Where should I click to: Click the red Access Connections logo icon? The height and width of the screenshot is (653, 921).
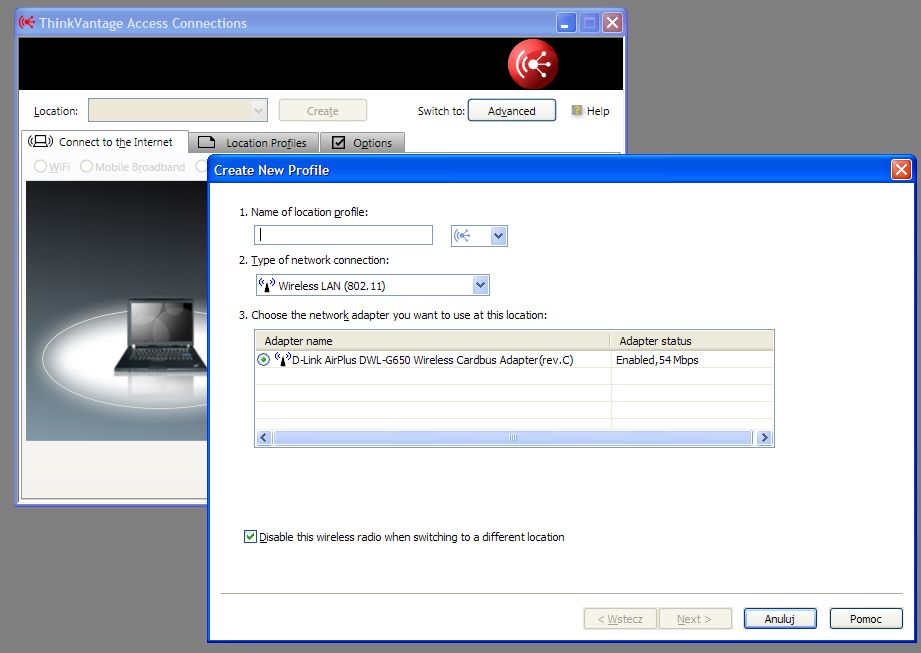(533, 64)
